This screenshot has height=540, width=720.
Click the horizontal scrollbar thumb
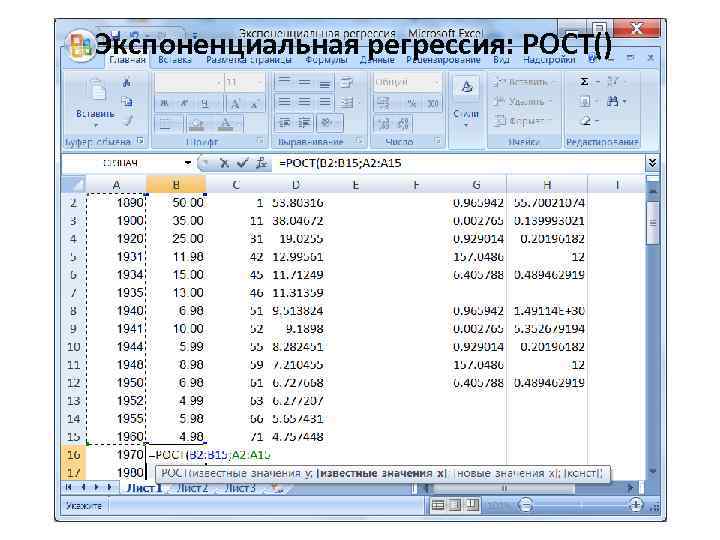point(505,488)
